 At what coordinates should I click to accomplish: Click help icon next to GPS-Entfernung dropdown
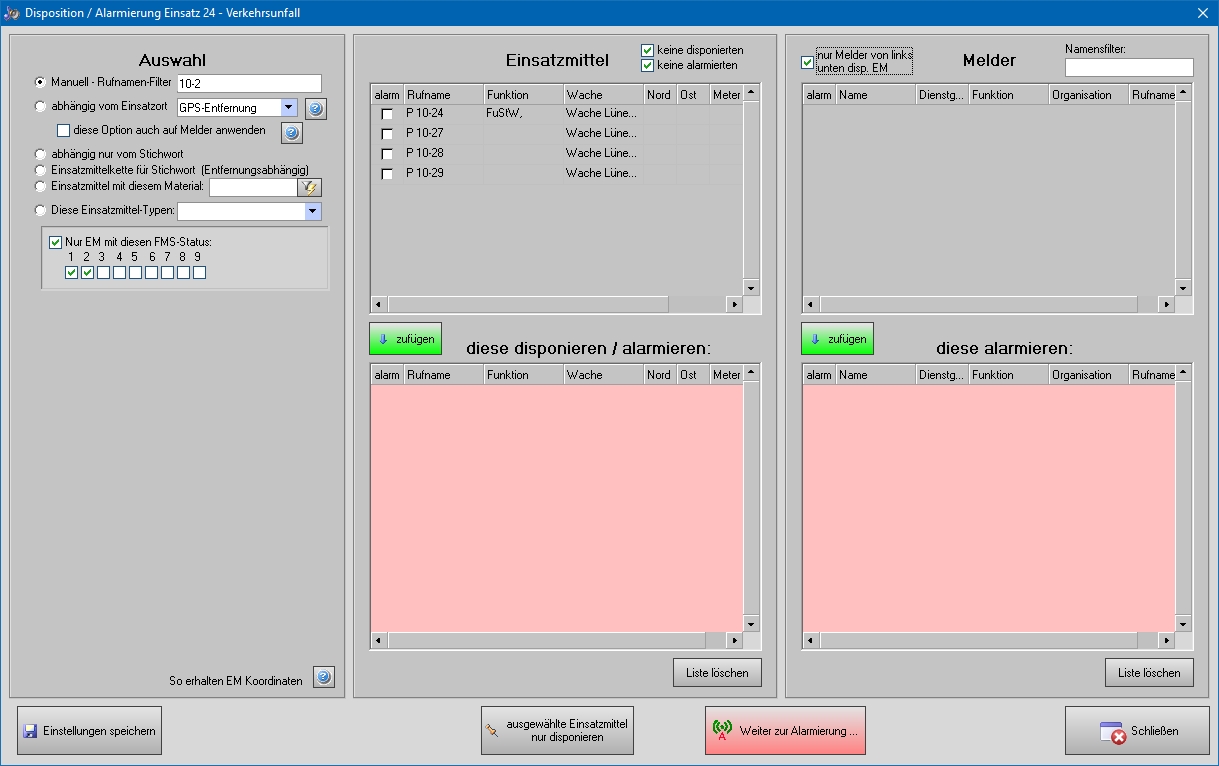pos(316,109)
